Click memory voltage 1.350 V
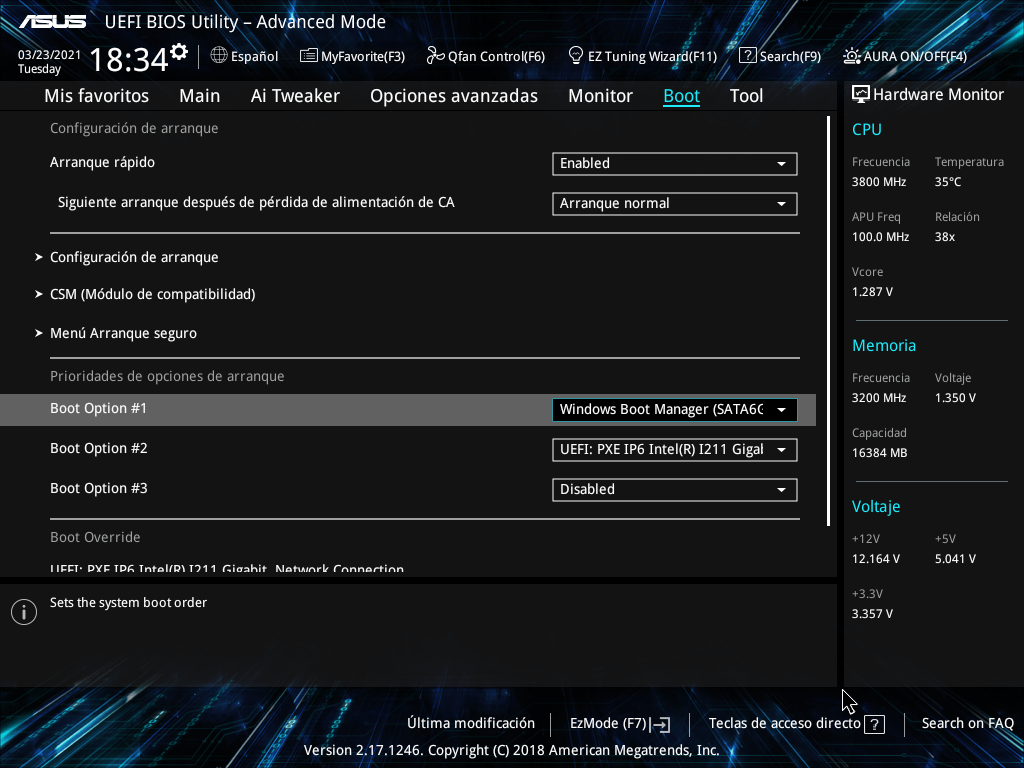The image size is (1024, 768). click(x=955, y=398)
